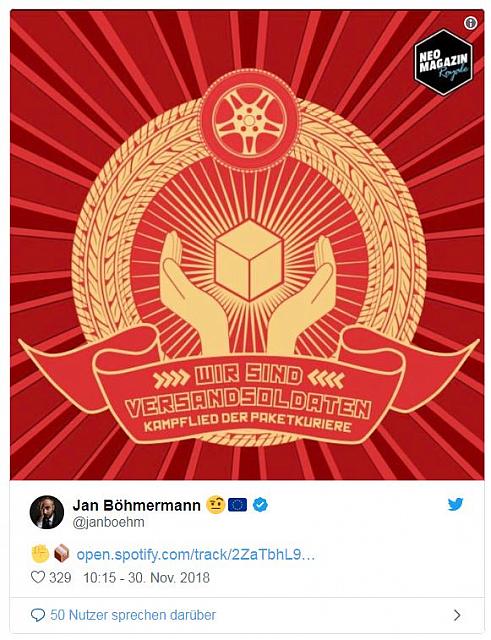
Task: Open the Twitter bird logo
Action: click(455, 504)
